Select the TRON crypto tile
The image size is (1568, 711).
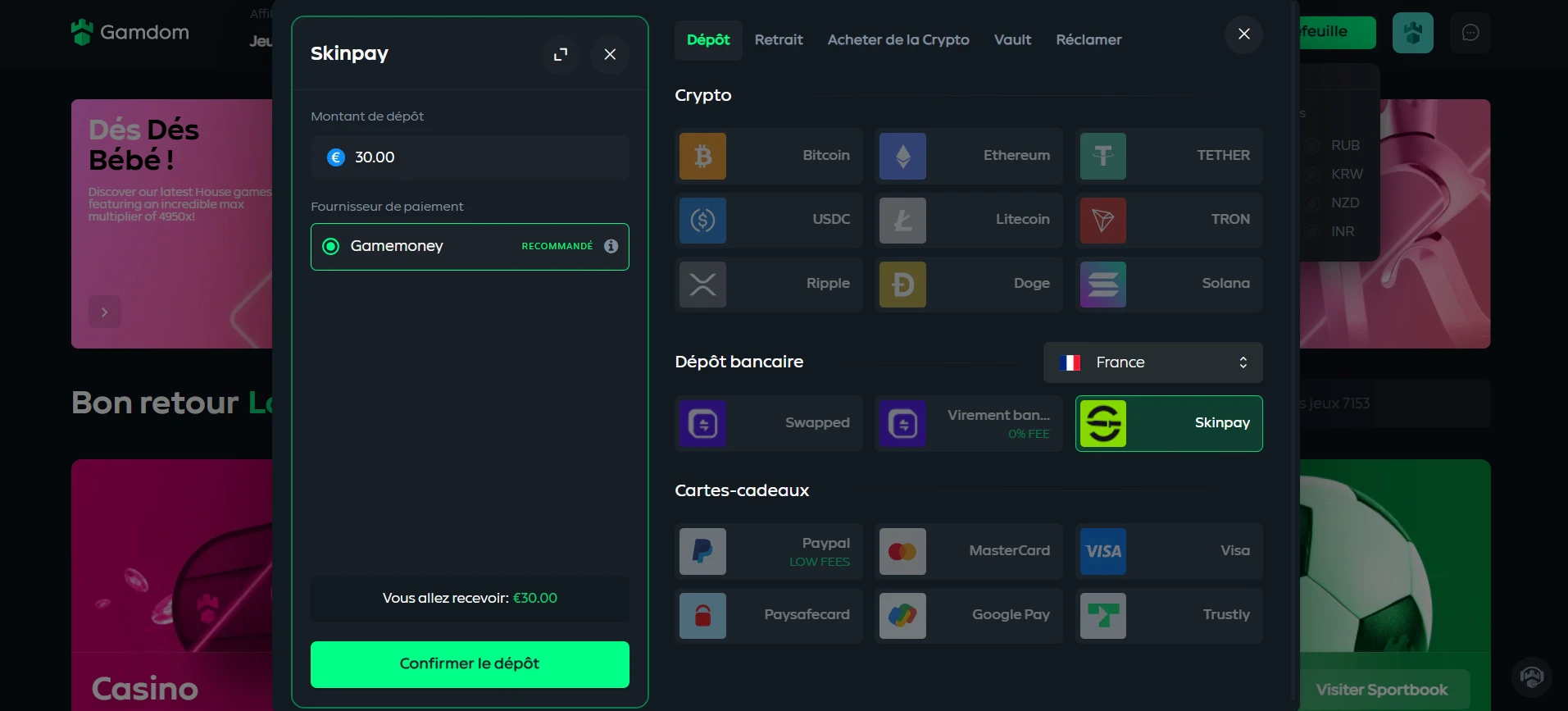(x=1169, y=220)
